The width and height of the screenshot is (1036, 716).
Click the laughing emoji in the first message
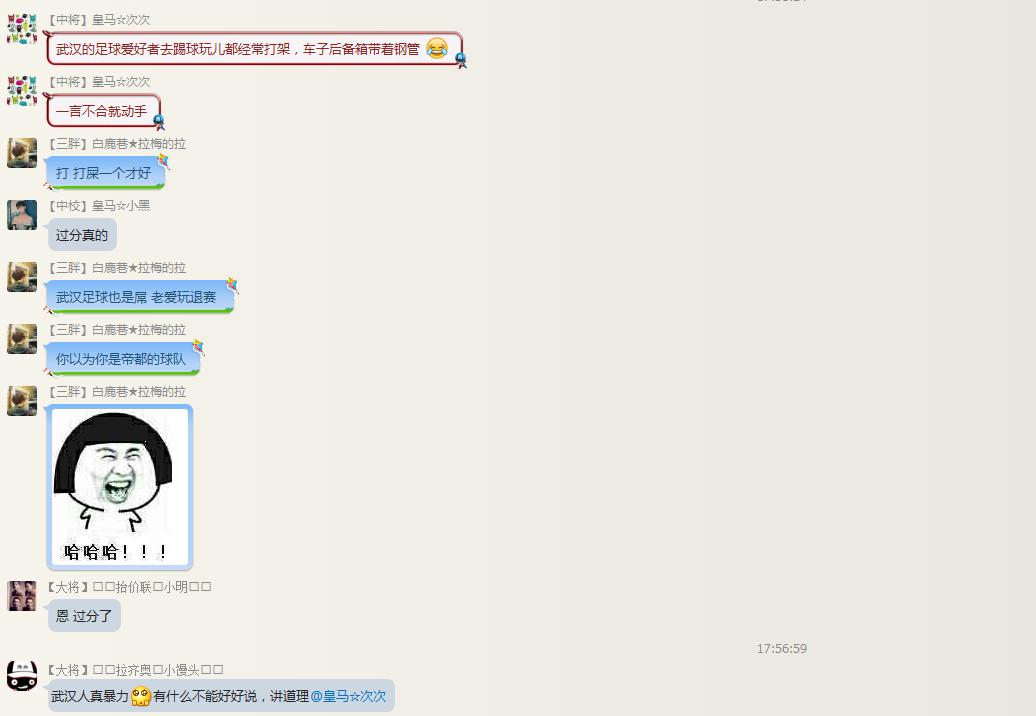click(436, 46)
